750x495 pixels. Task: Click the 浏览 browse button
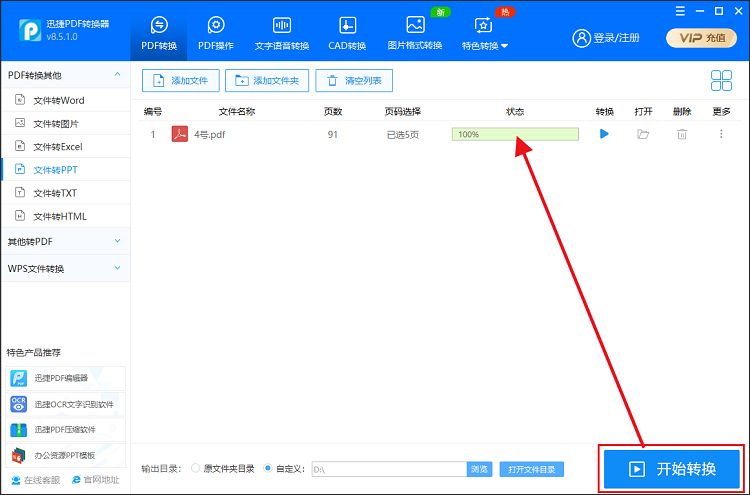coord(479,469)
